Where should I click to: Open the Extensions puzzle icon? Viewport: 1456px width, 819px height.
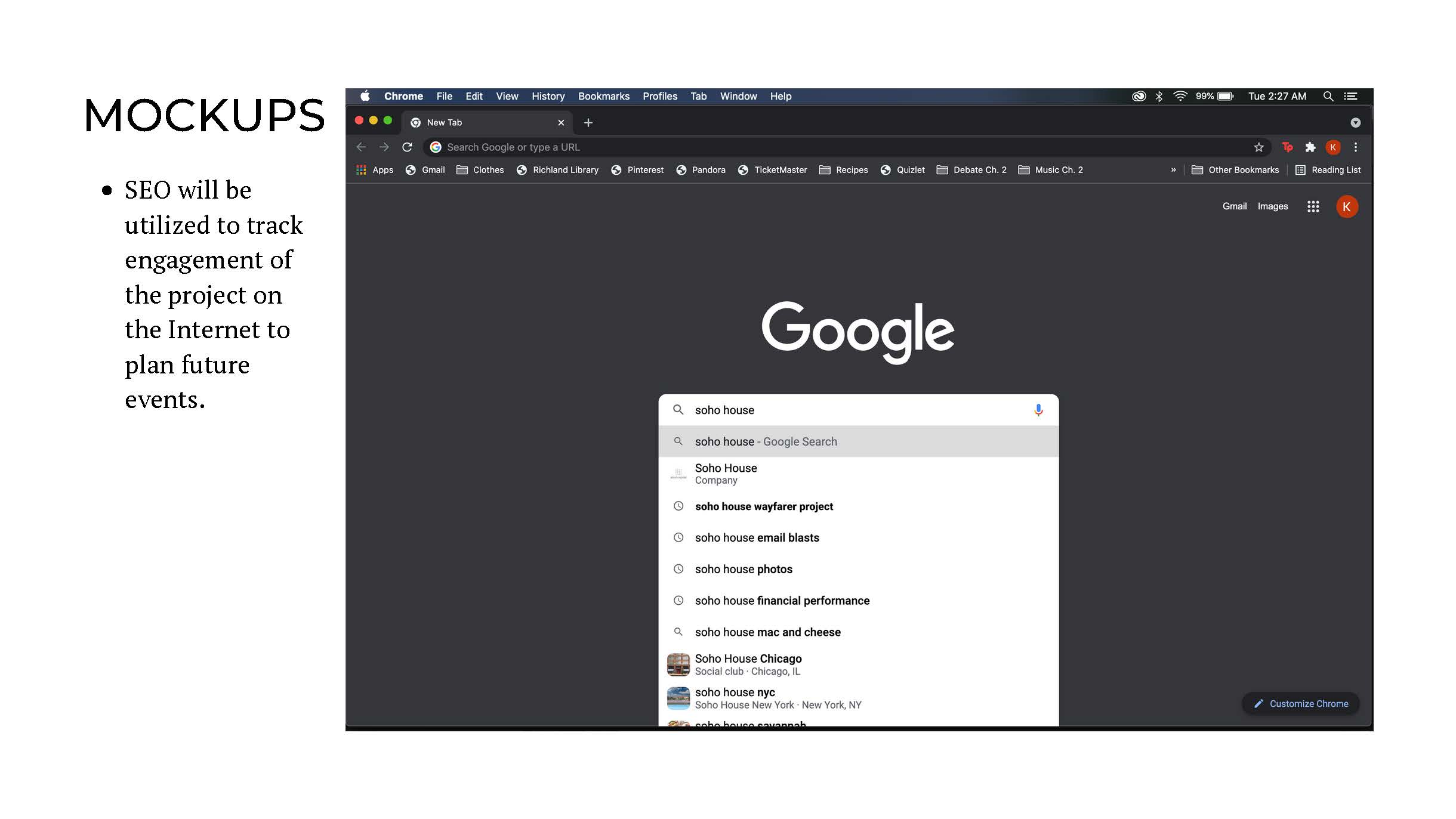(x=1310, y=147)
